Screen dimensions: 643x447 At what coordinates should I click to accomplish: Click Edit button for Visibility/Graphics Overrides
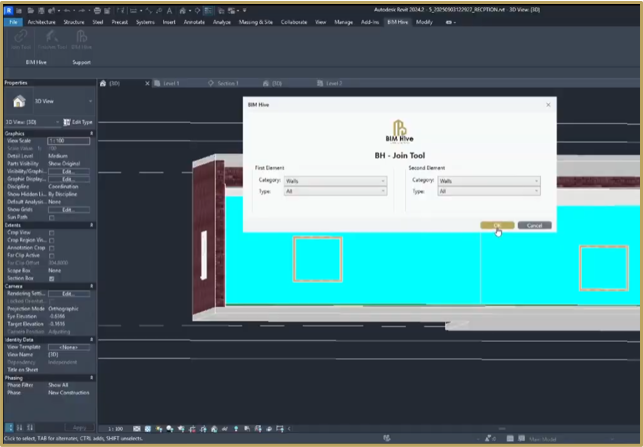pyautogui.click(x=68, y=171)
